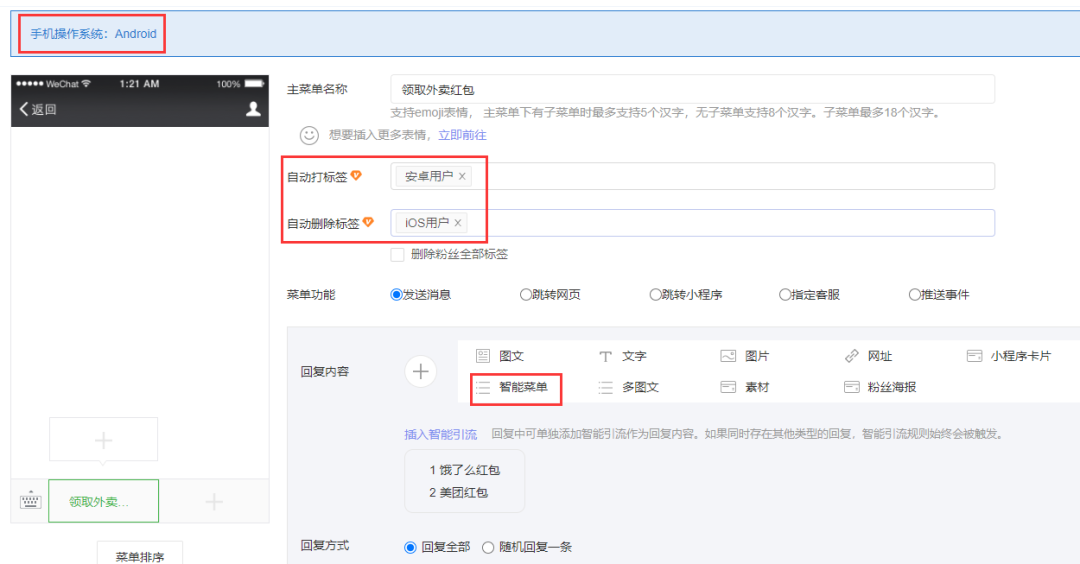Choose the 小程序卡片 reply type
This screenshot has height=564, width=1080.
[x=1009, y=356]
